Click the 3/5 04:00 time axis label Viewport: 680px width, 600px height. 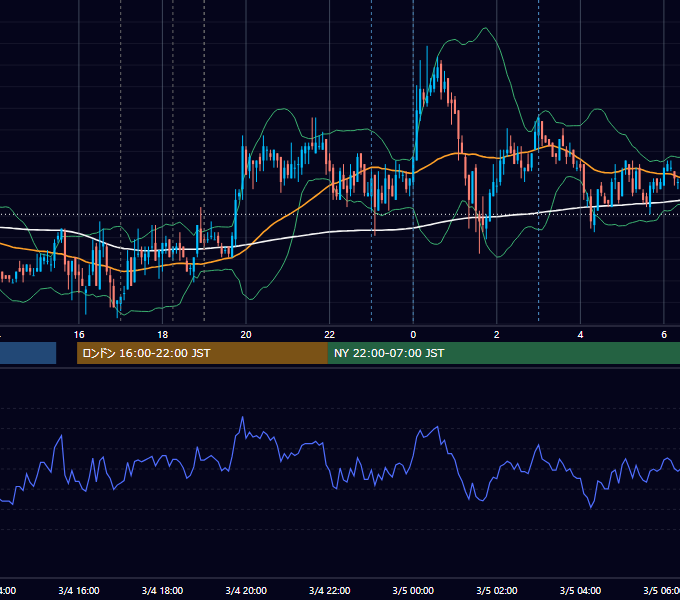tap(580, 590)
